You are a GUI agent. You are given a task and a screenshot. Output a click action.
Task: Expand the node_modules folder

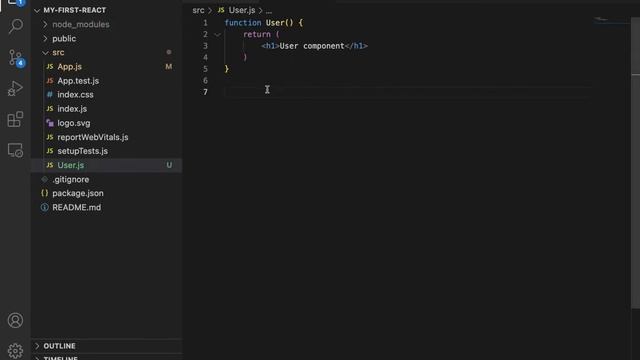pos(45,24)
